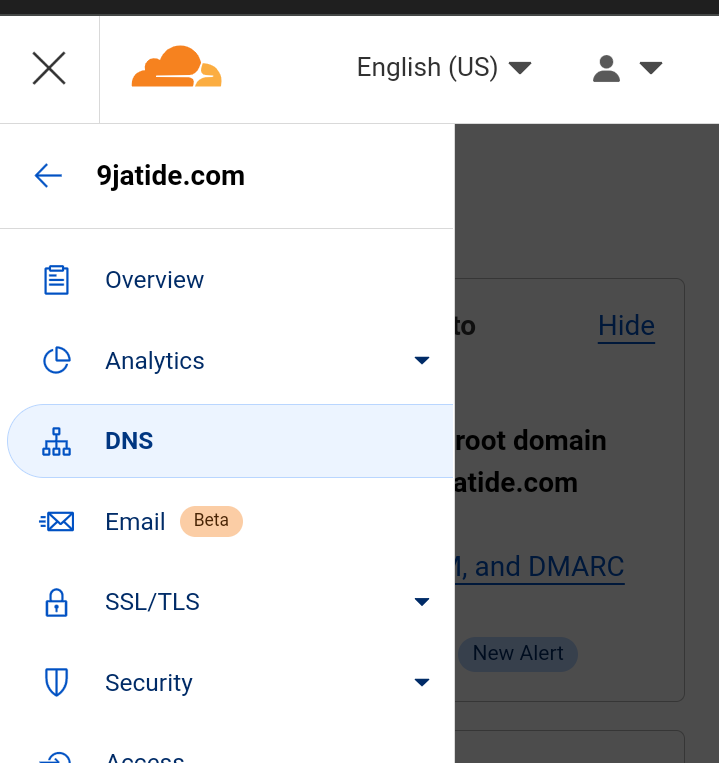
Task: Expand the Analytics submenu arrow
Action: point(422,360)
